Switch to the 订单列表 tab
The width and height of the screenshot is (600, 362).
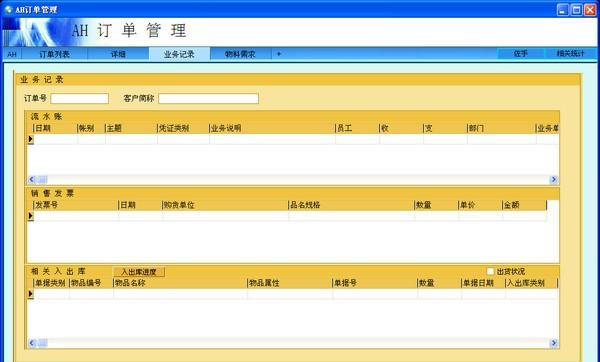[x=55, y=54]
